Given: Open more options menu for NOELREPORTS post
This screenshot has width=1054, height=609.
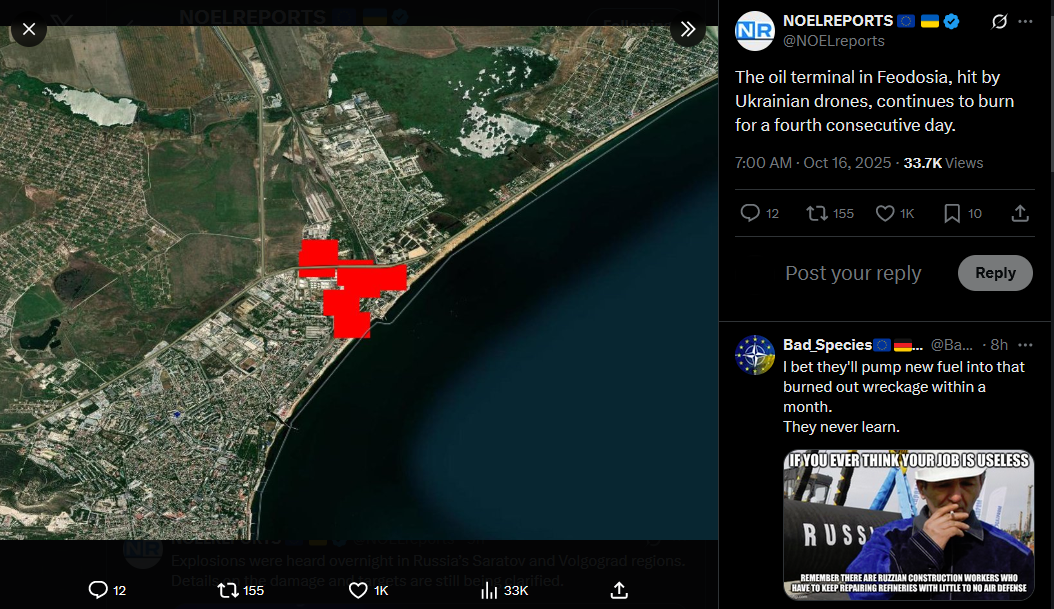Looking at the screenshot, I should (1025, 22).
